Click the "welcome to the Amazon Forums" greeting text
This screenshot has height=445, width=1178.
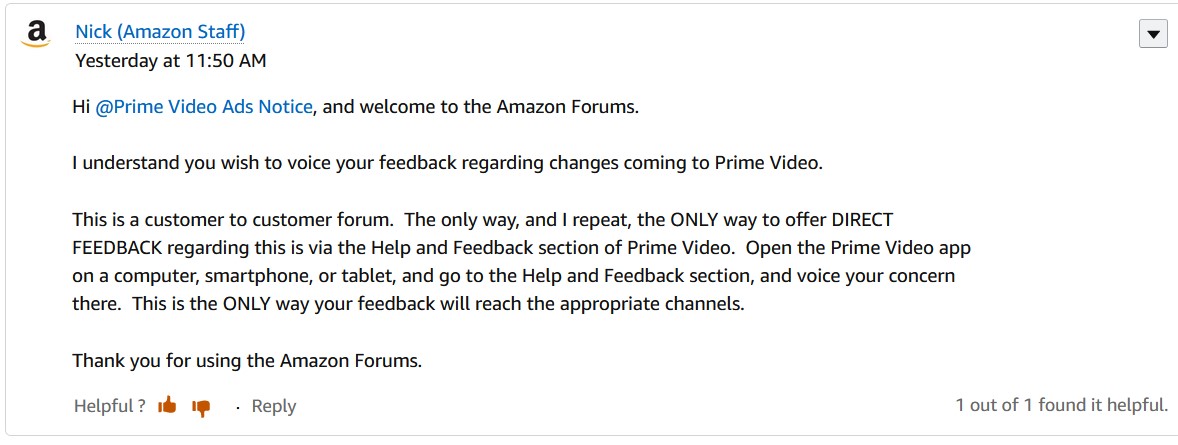(496, 107)
